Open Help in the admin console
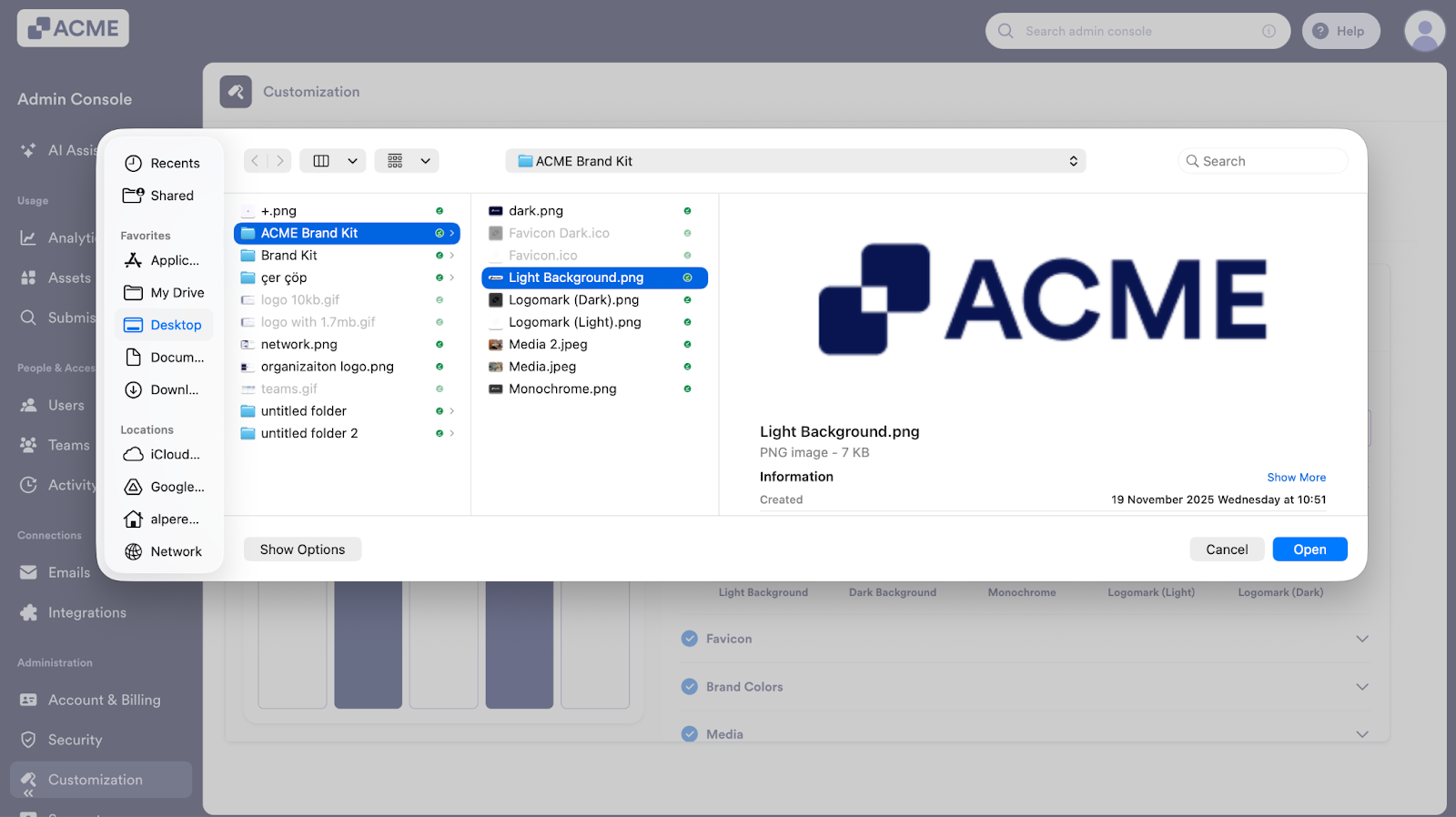The image size is (1456, 817). tap(1340, 31)
